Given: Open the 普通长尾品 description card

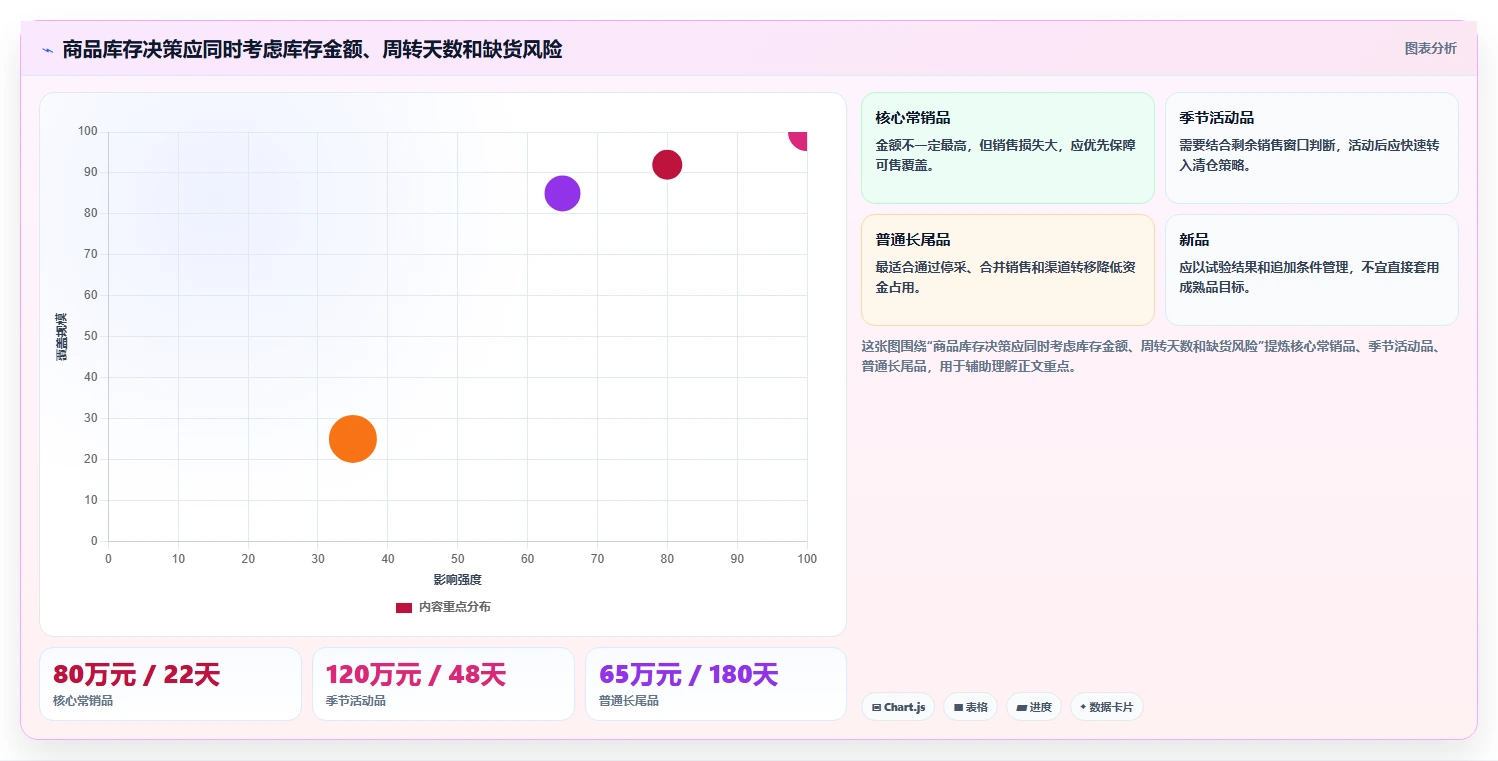Looking at the screenshot, I should [1008, 270].
